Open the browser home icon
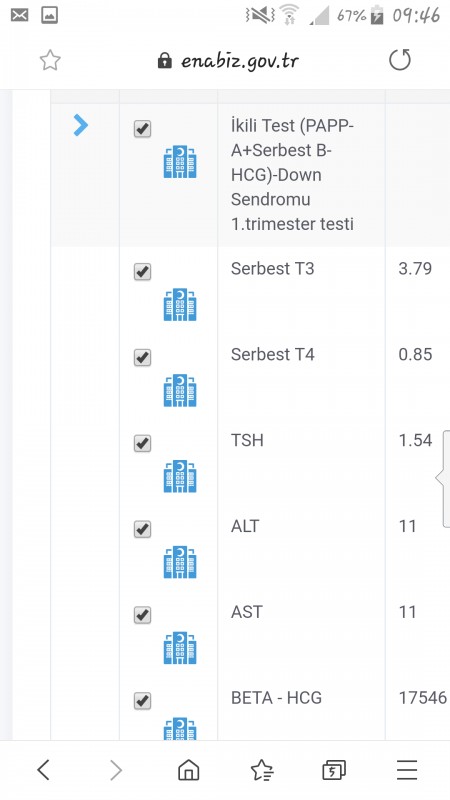This screenshot has height=800, width=450. pos(188,769)
